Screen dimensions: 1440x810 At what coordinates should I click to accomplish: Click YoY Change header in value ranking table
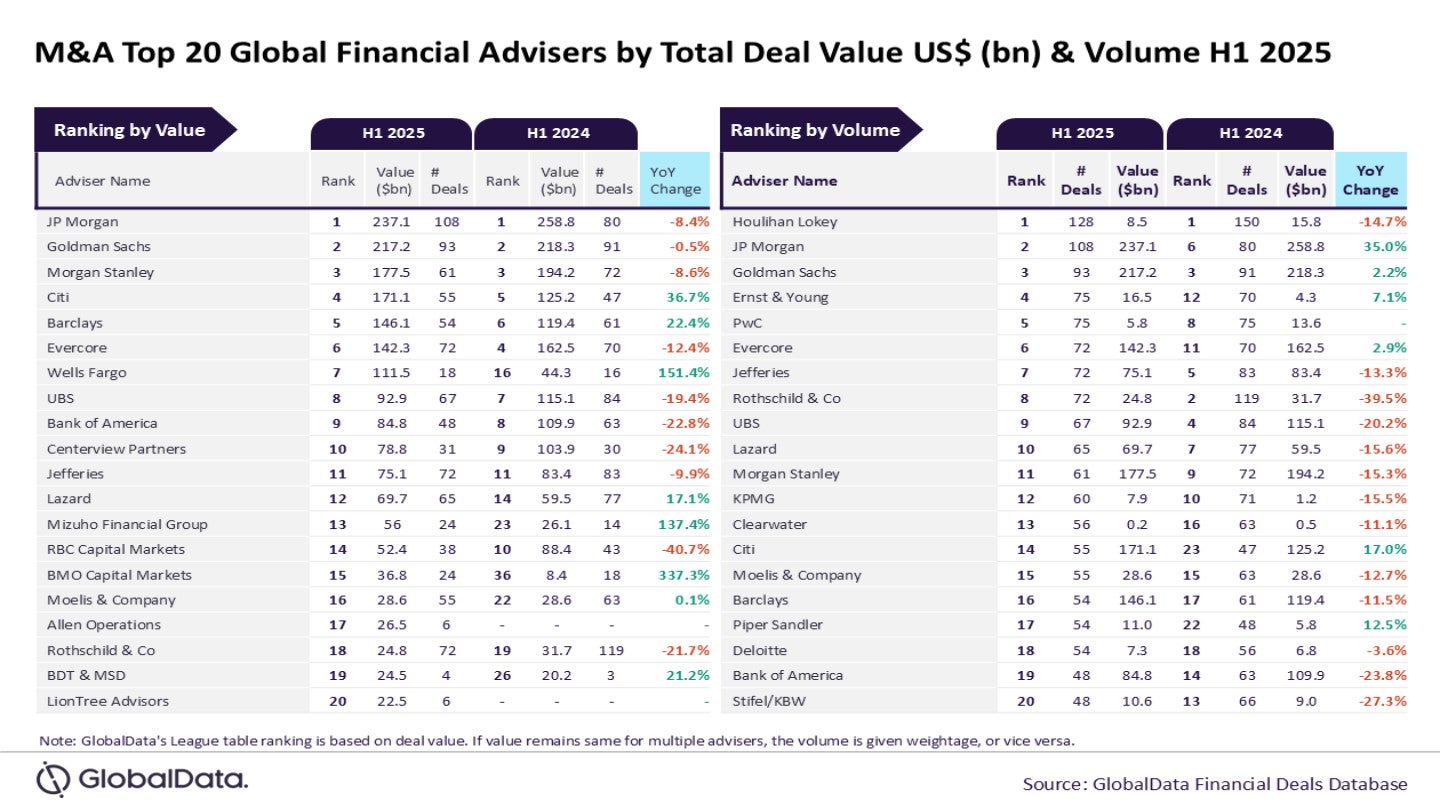coord(675,181)
